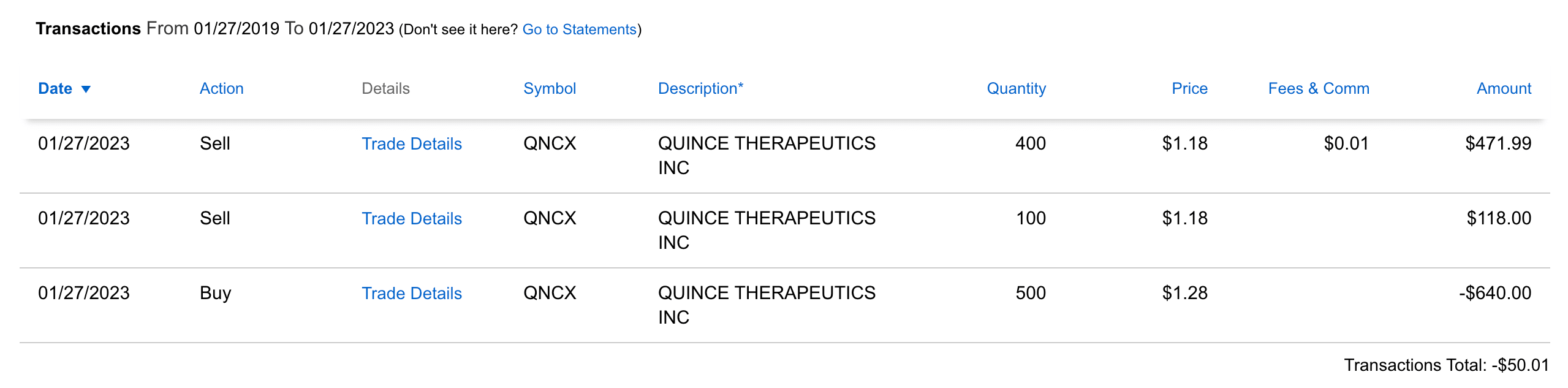Viewport: 1568px width, 388px height.
Task: Sort by Description column header
Action: tap(700, 89)
